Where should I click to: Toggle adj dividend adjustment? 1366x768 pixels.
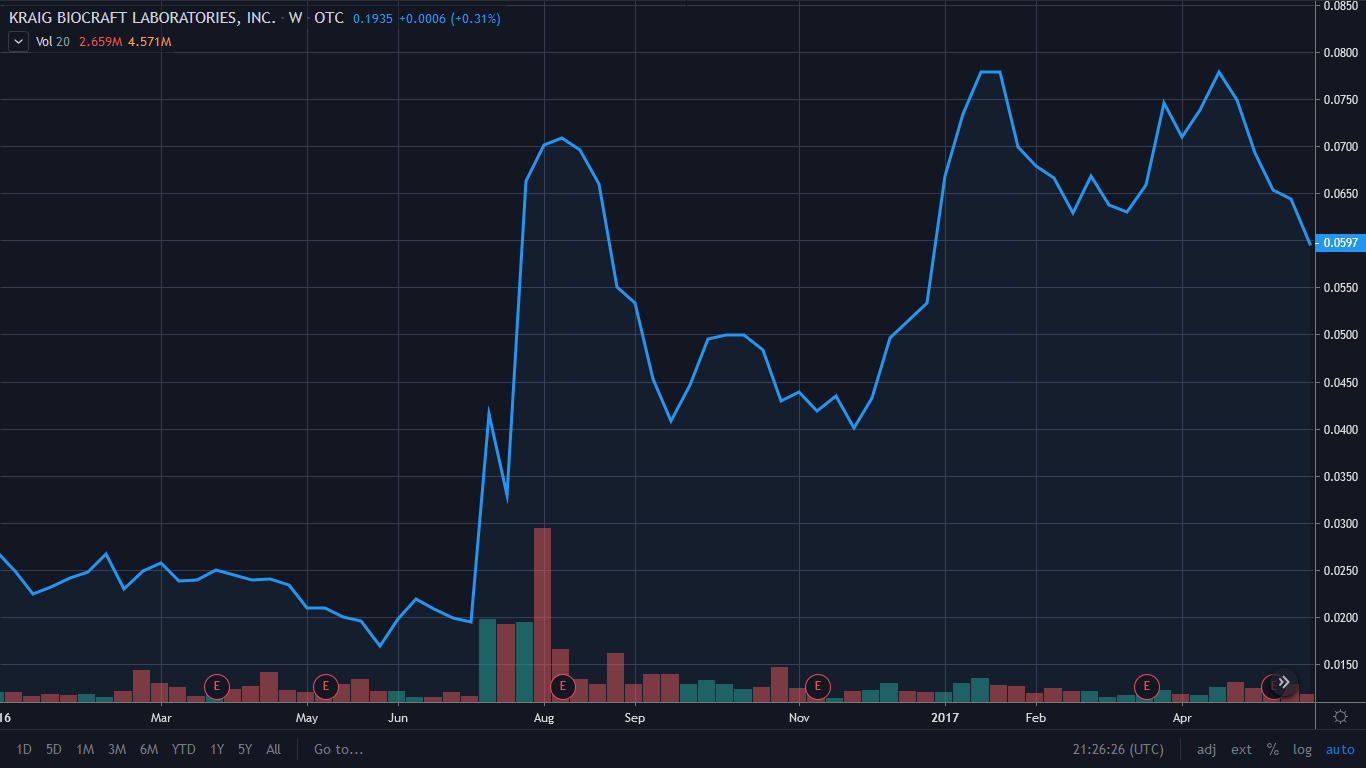1207,749
